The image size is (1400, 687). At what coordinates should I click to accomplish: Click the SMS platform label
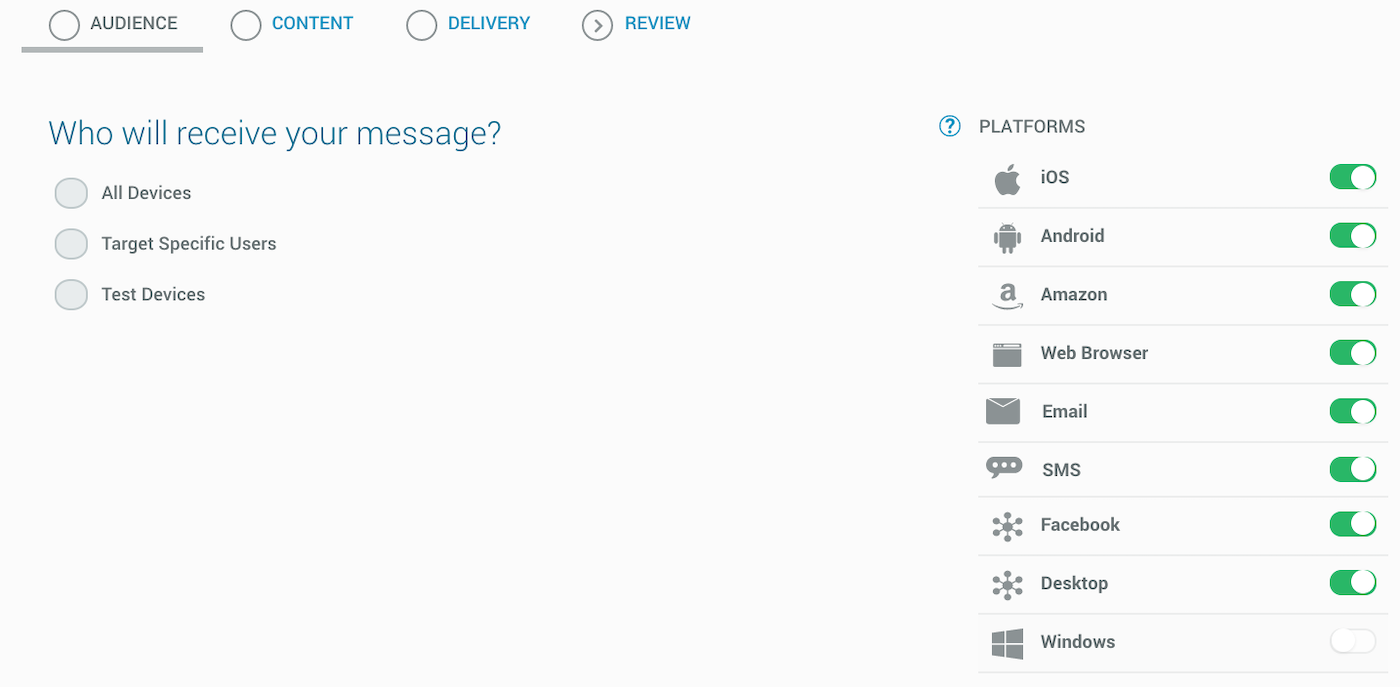point(1061,470)
